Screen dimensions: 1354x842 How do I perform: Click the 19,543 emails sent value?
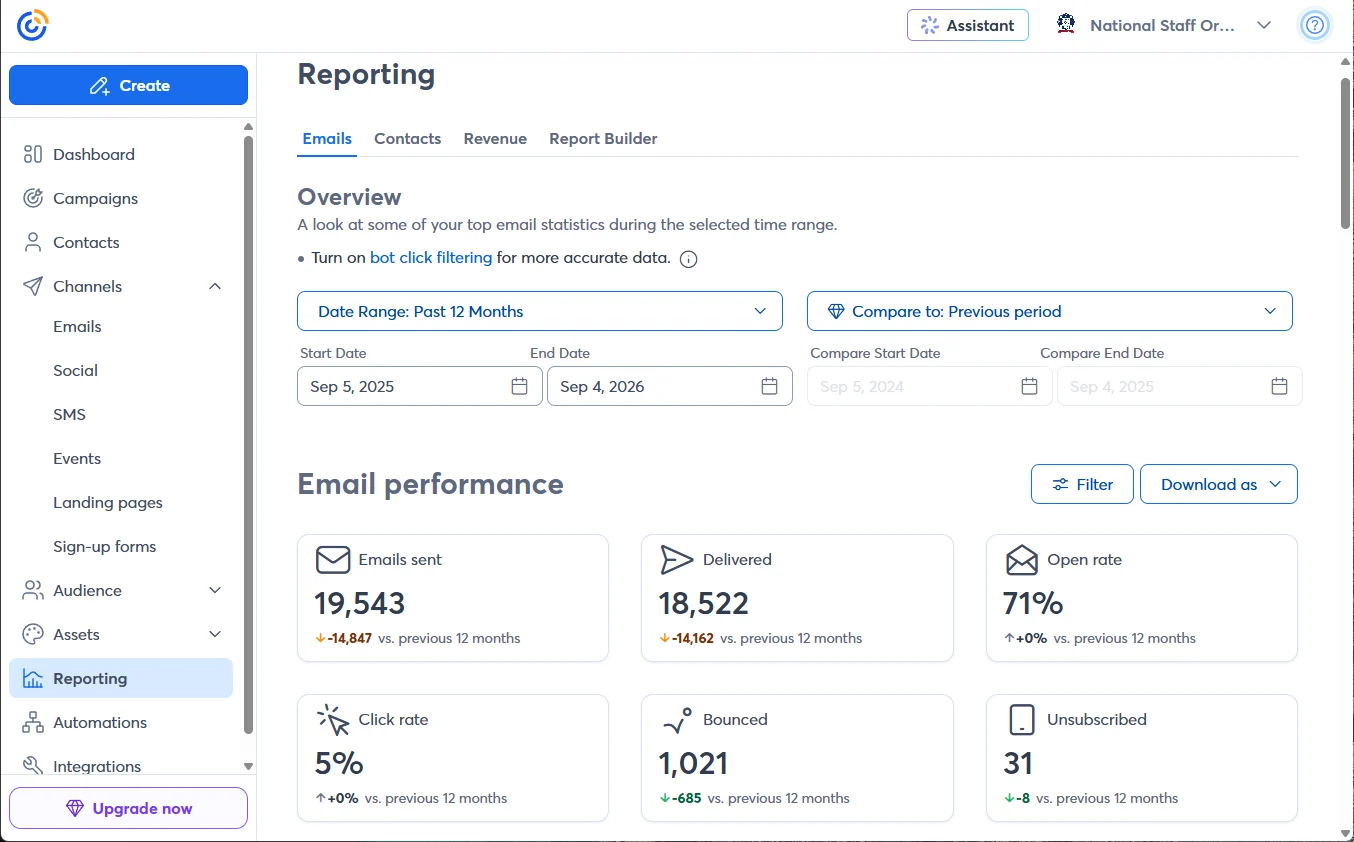click(x=360, y=603)
